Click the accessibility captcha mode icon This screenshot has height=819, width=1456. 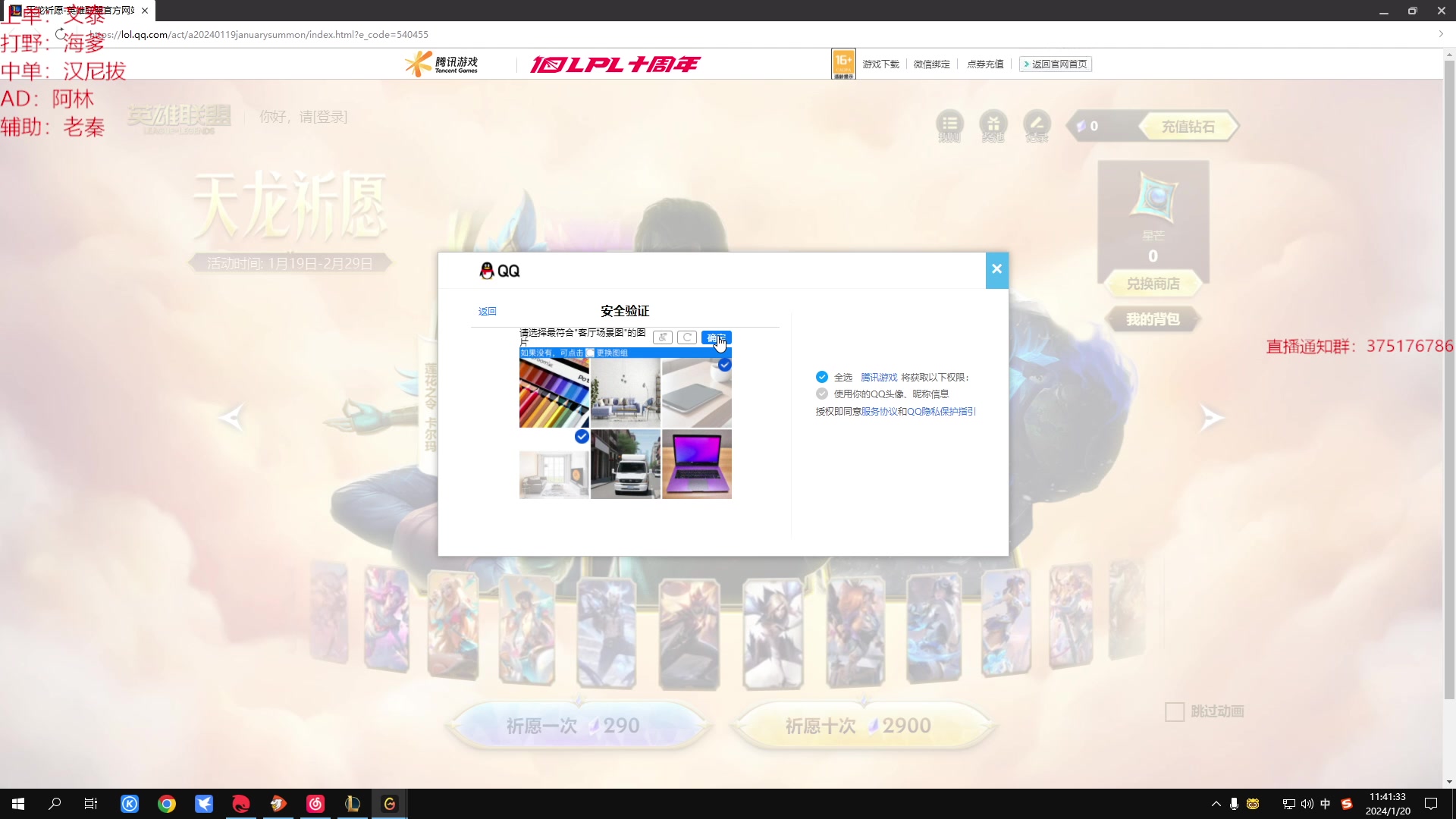pos(662,337)
